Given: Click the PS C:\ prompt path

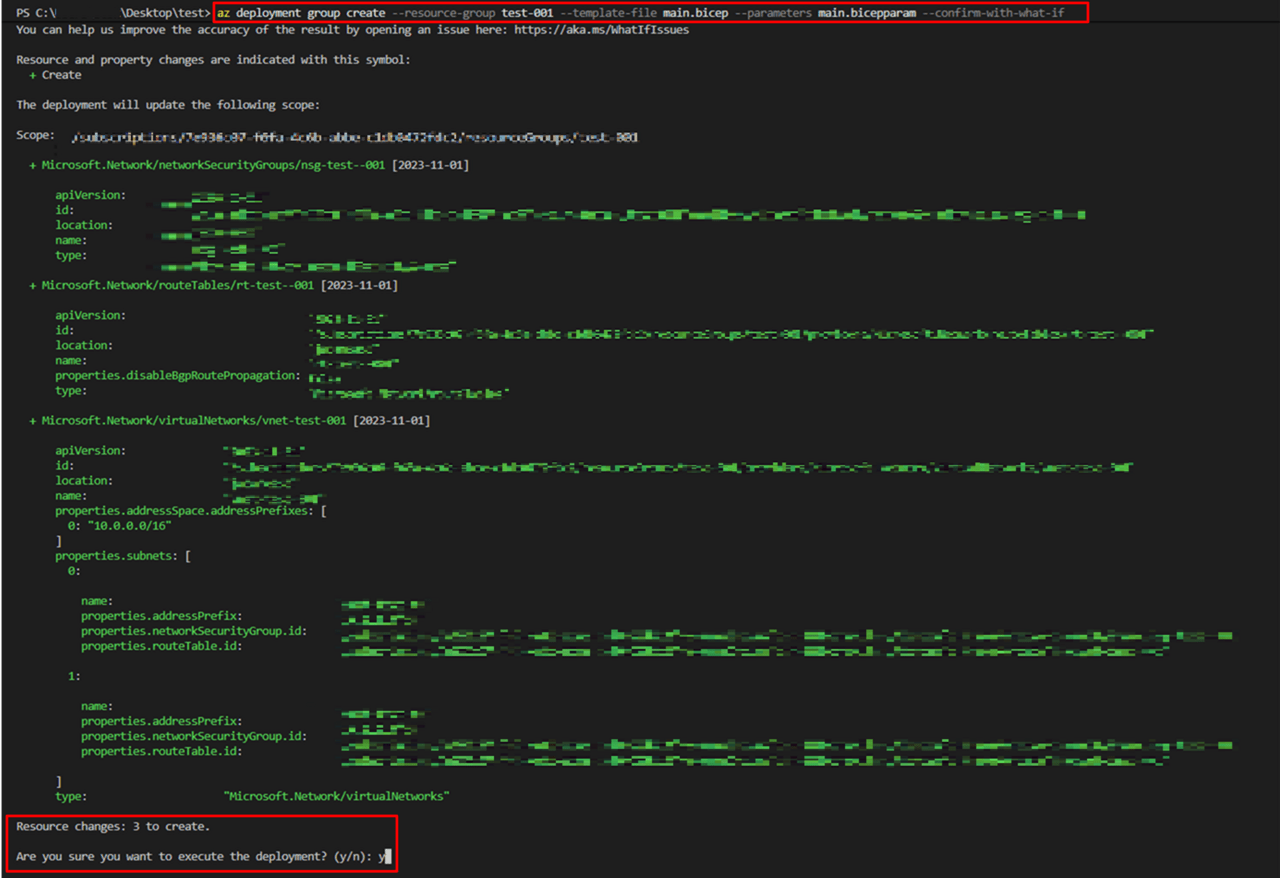Looking at the screenshot, I should click(x=36, y=13).
